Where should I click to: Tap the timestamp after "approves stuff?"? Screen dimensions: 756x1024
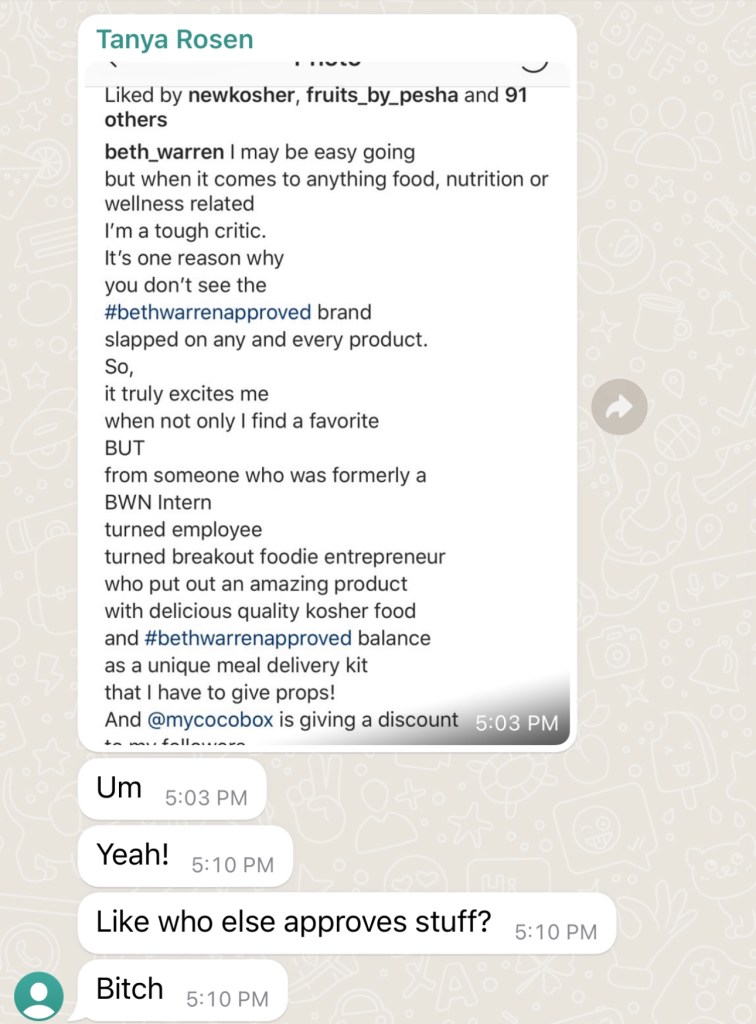[555, 932]
